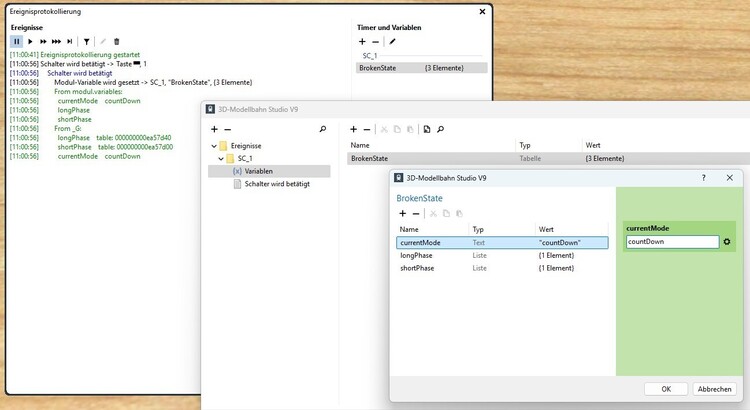Add item in the event tree panel

click(x=214, y=129)
